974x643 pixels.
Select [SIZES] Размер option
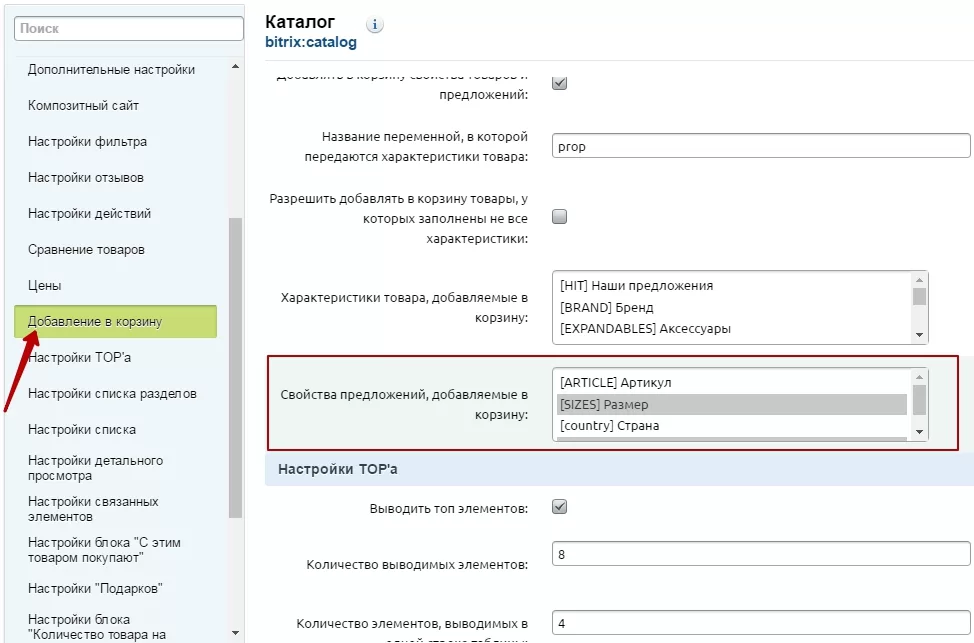click(x=732, y=404)
